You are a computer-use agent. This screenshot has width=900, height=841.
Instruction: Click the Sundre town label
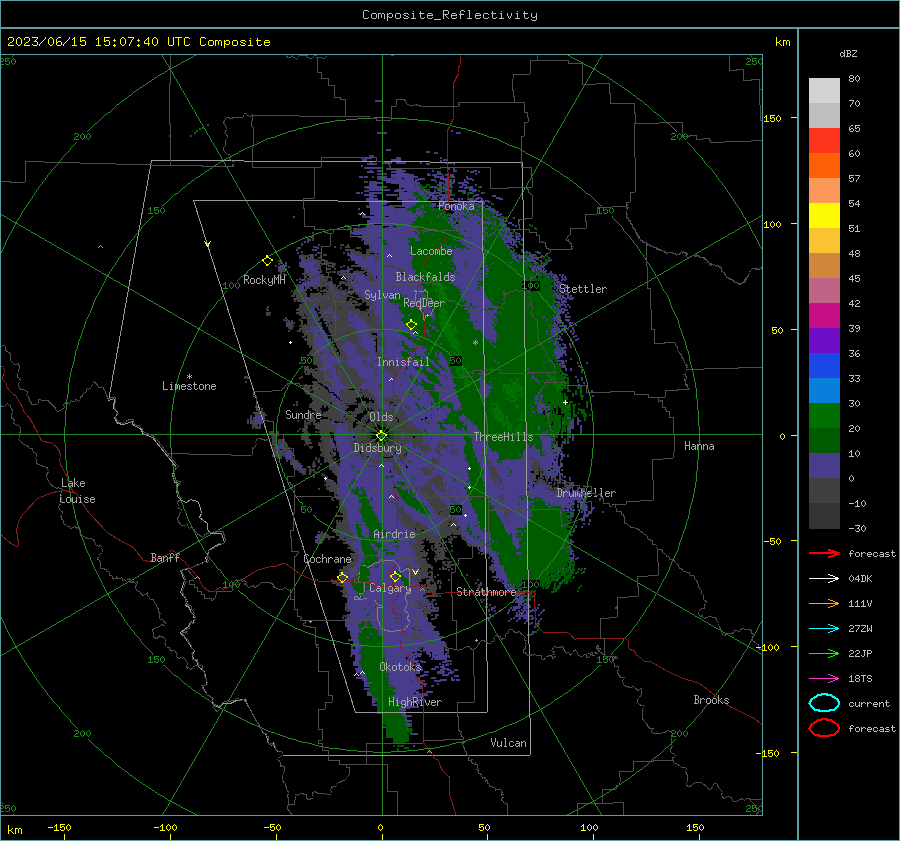click(303, 415)
